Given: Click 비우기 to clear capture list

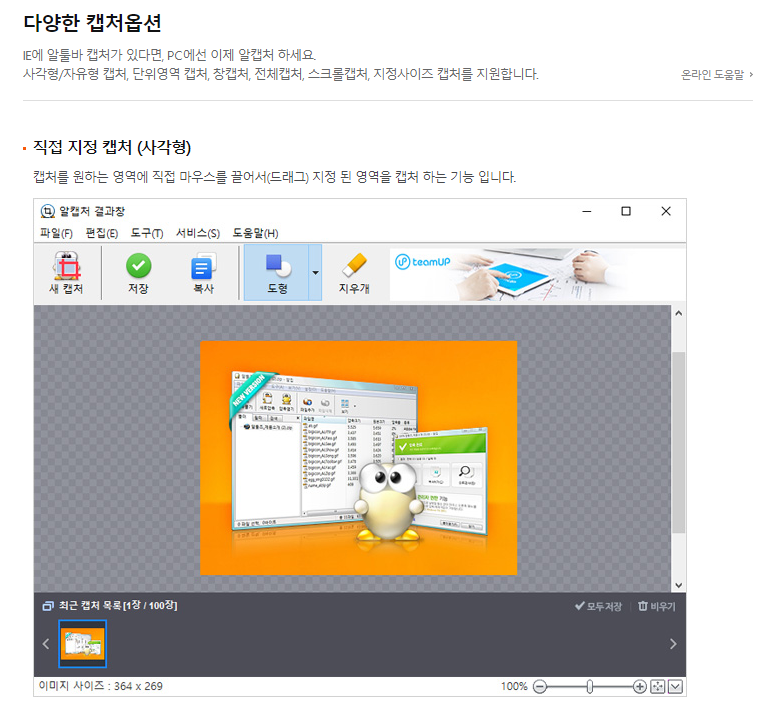Looking at the screenshot, I should pos(657,606).
